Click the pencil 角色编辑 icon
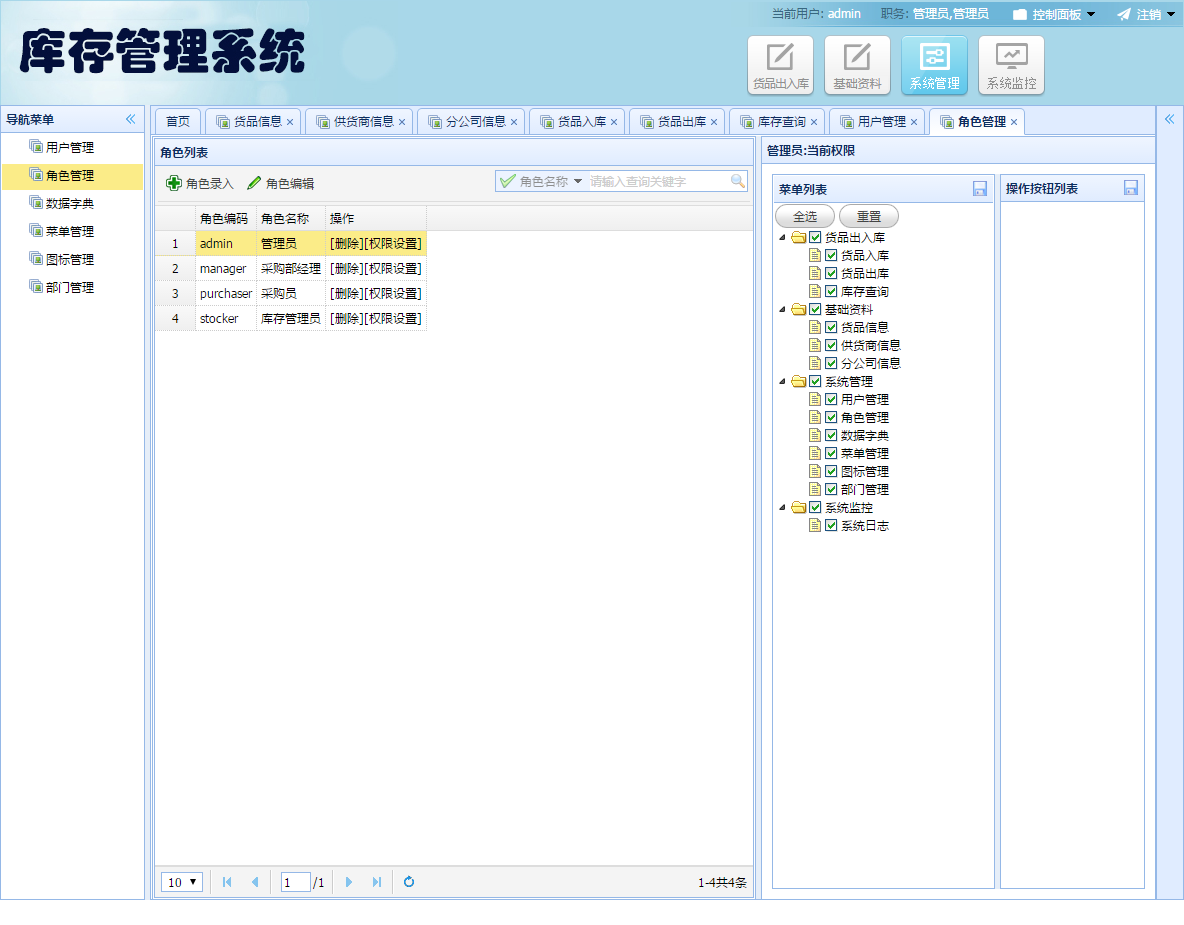Image resolution: width=1184 pixels, height=925 pixels. 254,183
